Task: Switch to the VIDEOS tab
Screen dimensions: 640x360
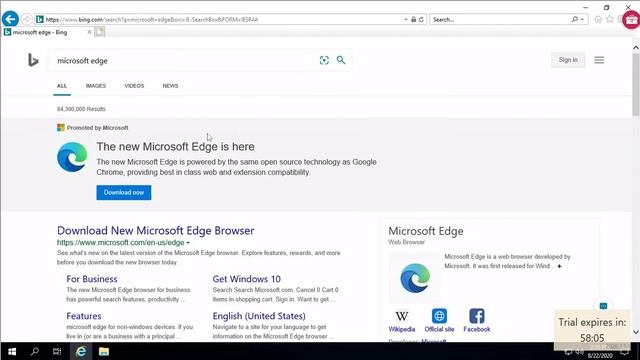Action: coord(134,86)
